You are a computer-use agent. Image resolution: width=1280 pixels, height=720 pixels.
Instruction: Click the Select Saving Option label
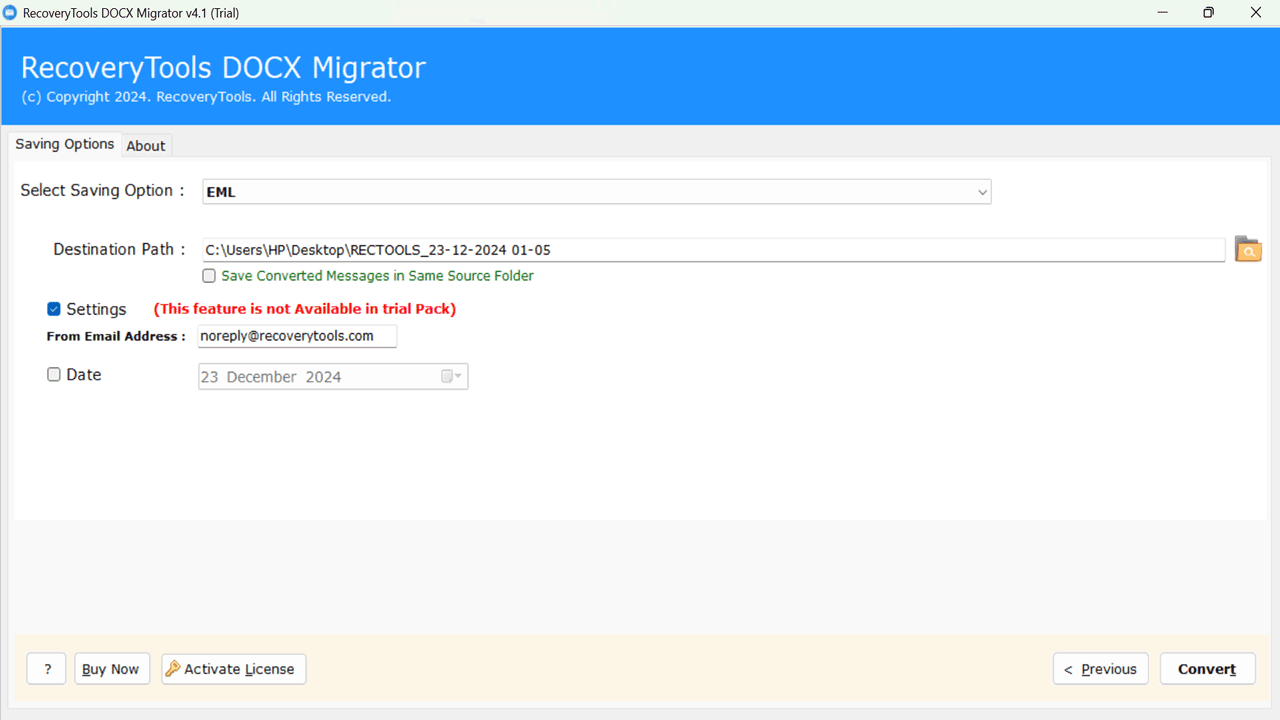[x=102, y=191]
